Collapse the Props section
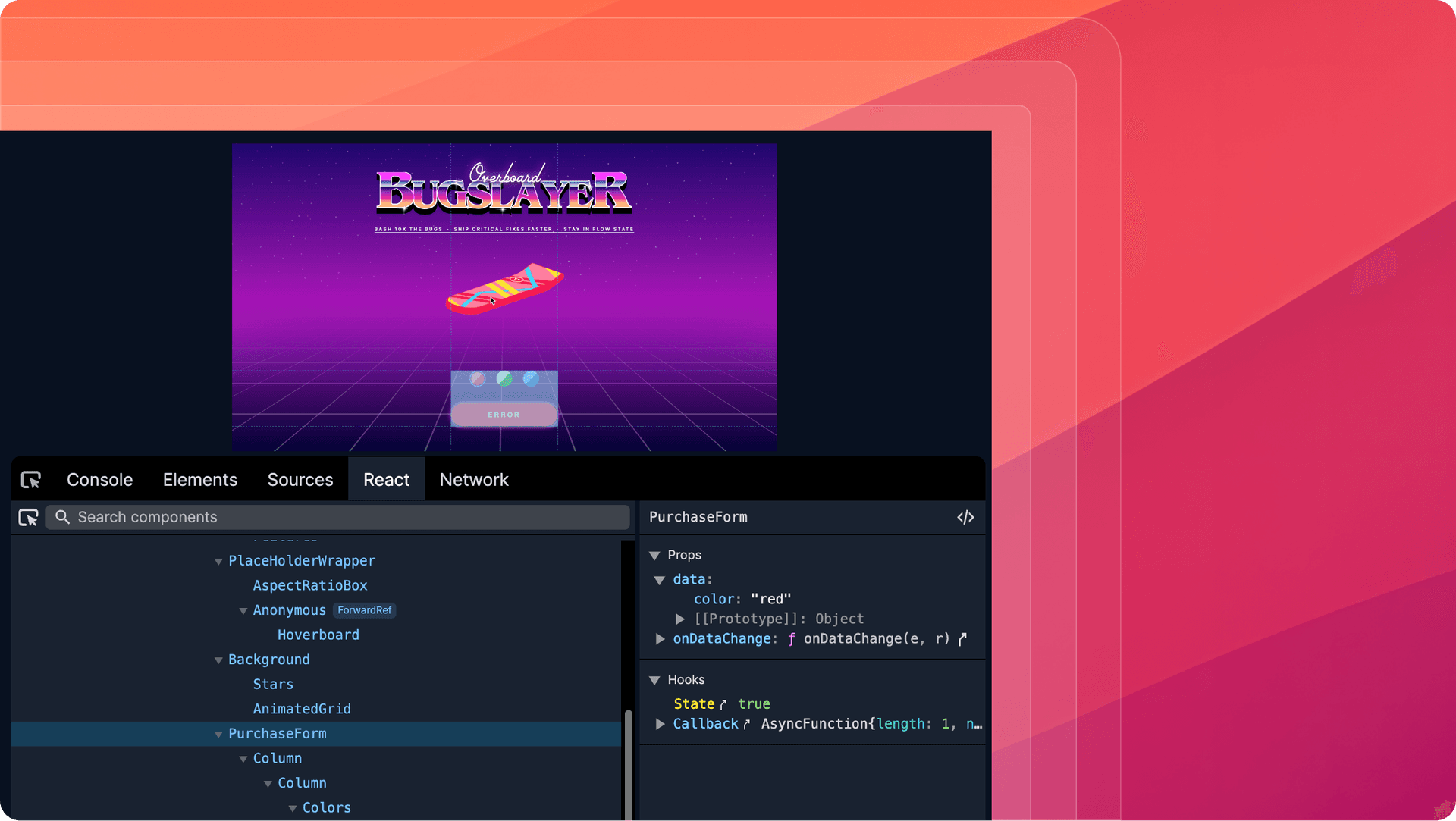Viewport: 1456px width, 821px height. pos(655,555)
